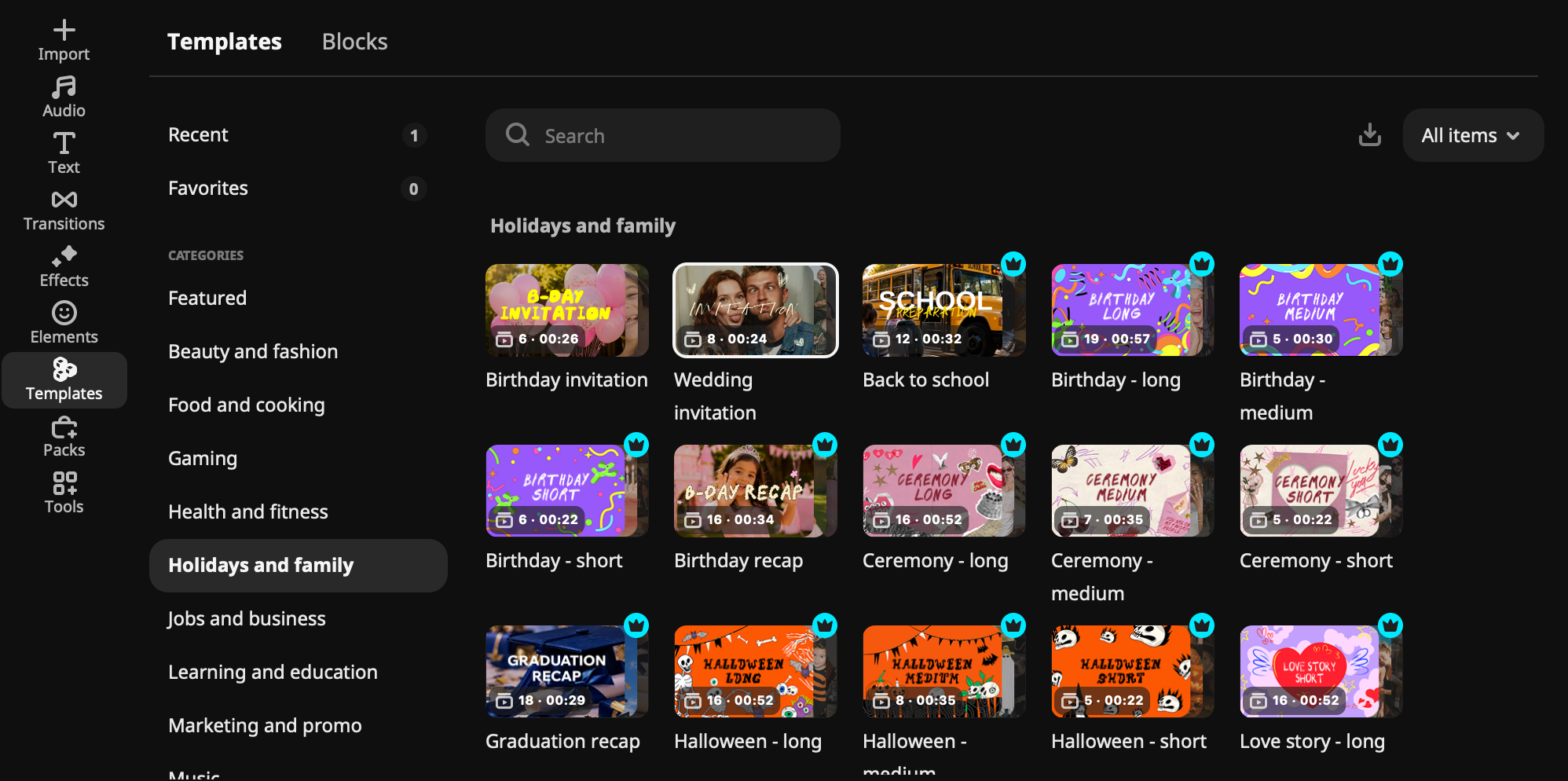
Task: Click the search magnifier icon
Action: [x=517, y=135]
